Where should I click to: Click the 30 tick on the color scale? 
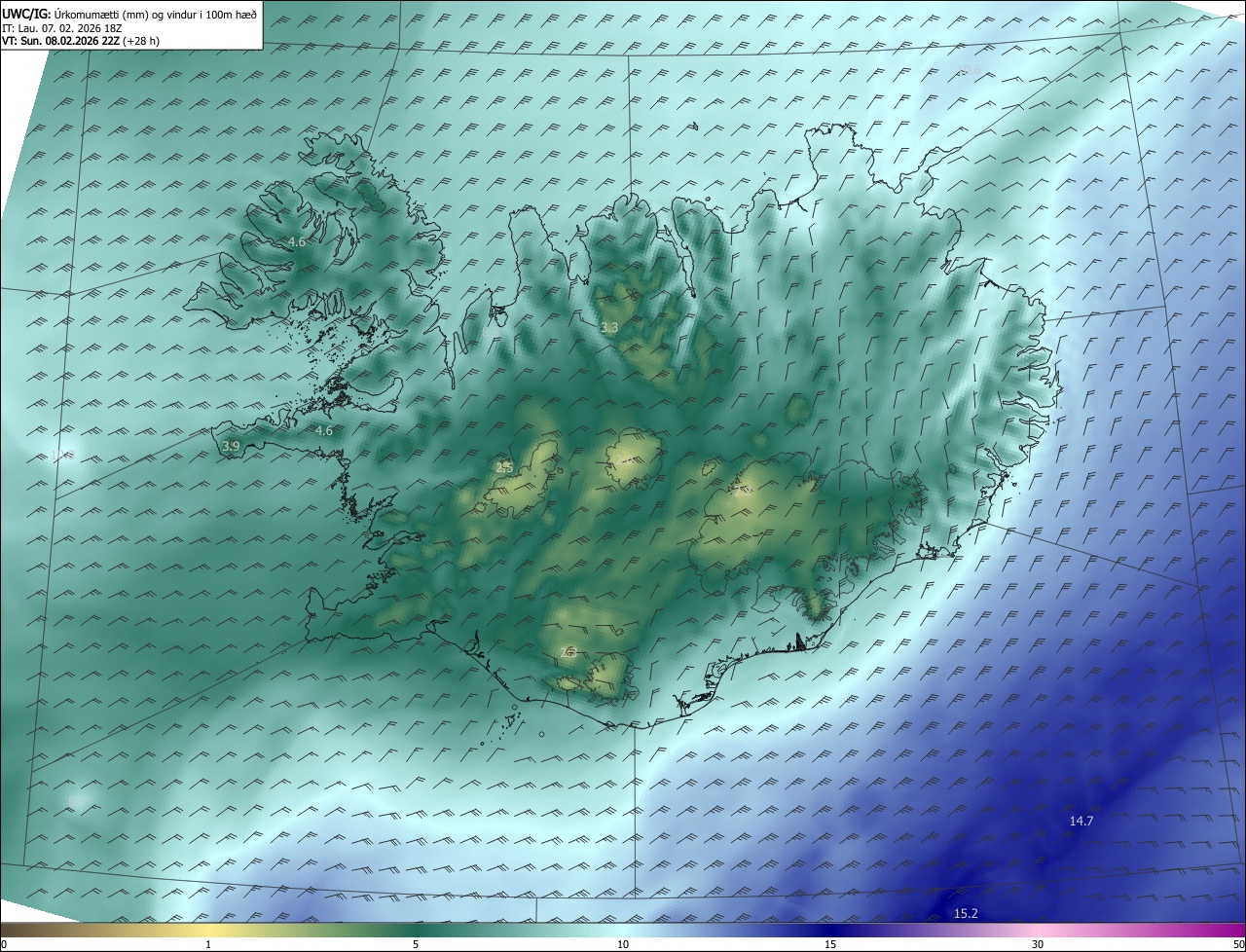(x=1038, y=944)
